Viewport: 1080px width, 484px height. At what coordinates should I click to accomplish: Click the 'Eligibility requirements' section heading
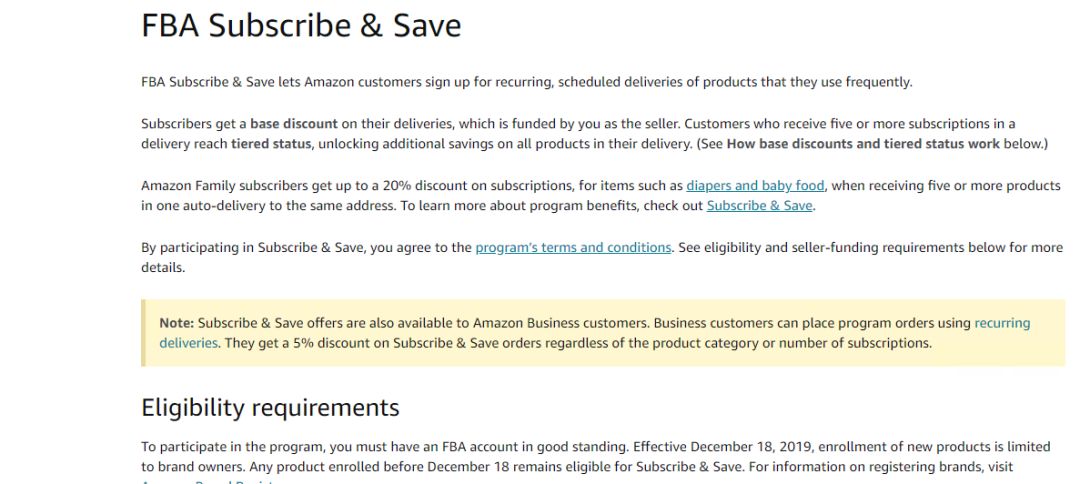pyautogui.click(x=270, y=408)
